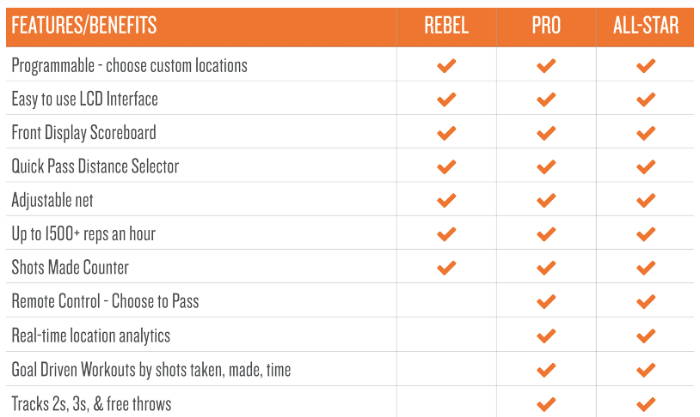The width and height of the screenshot is (700, 417).
Task: Click Rebel checkmark for Programmable custom locations
Action: (x=446, y=66)
